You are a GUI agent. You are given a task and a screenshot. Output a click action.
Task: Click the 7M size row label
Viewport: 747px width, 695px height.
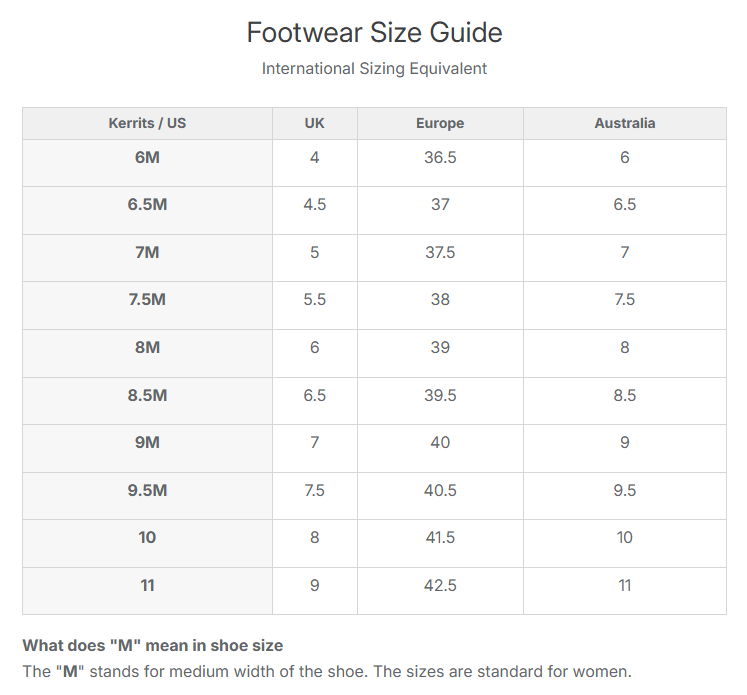[x=147, y=253]
